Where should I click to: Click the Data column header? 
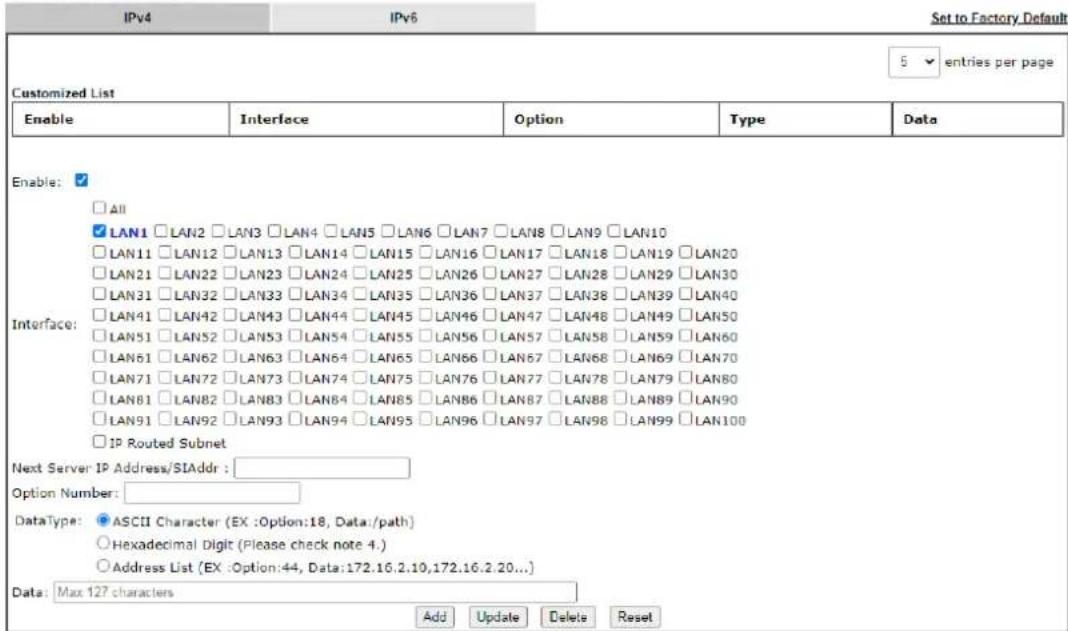pos(977,119)
